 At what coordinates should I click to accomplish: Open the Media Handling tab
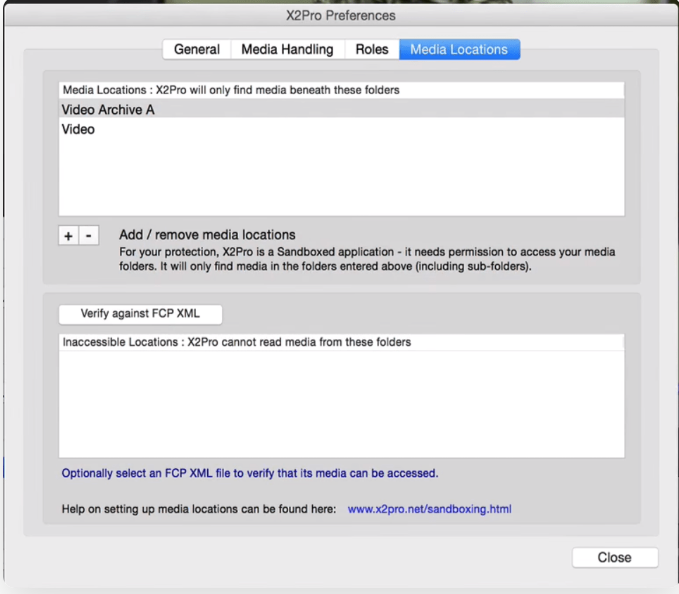click(288, 49)
